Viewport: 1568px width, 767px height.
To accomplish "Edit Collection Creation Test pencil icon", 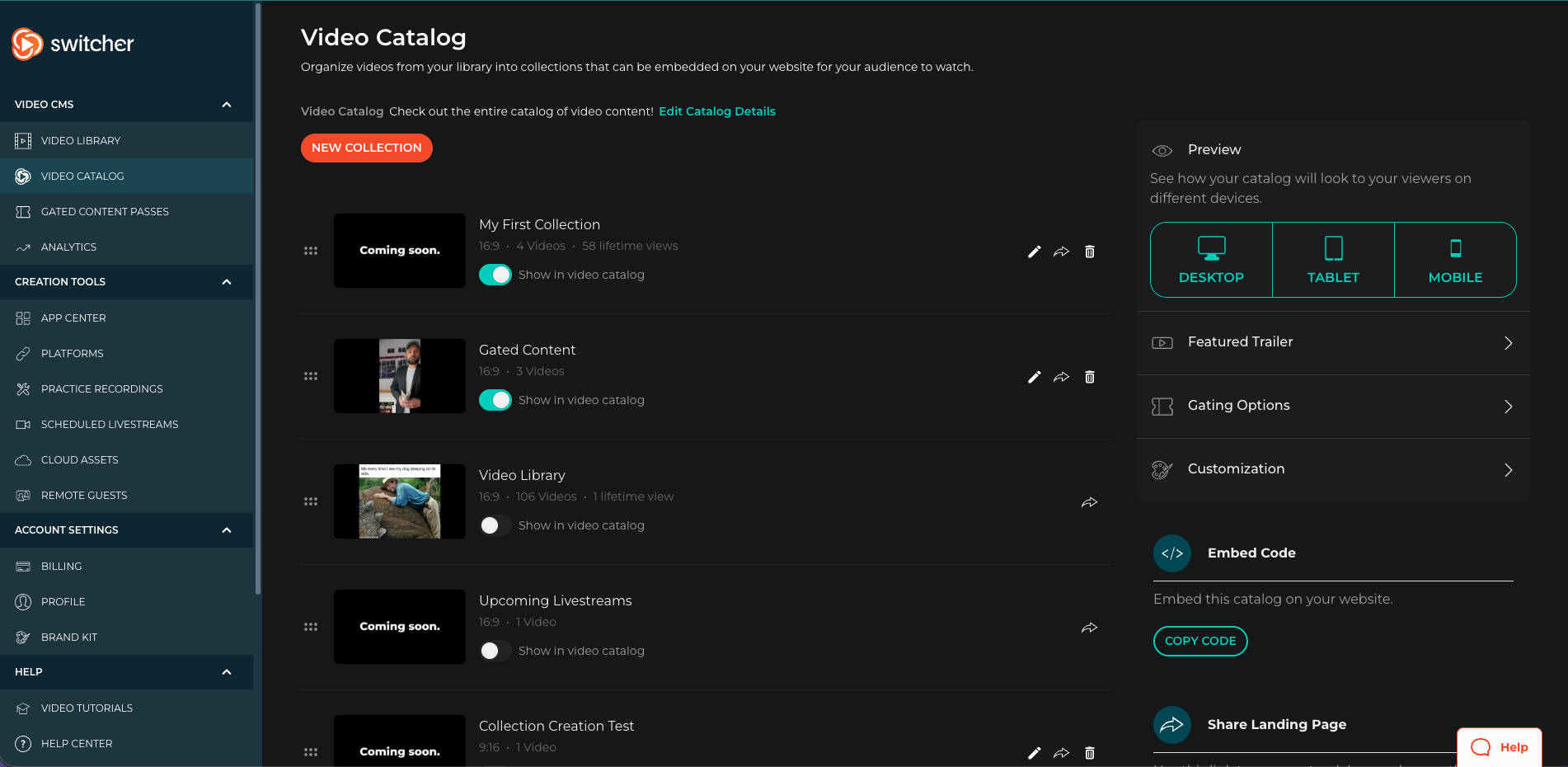I will pos(1035,753).
